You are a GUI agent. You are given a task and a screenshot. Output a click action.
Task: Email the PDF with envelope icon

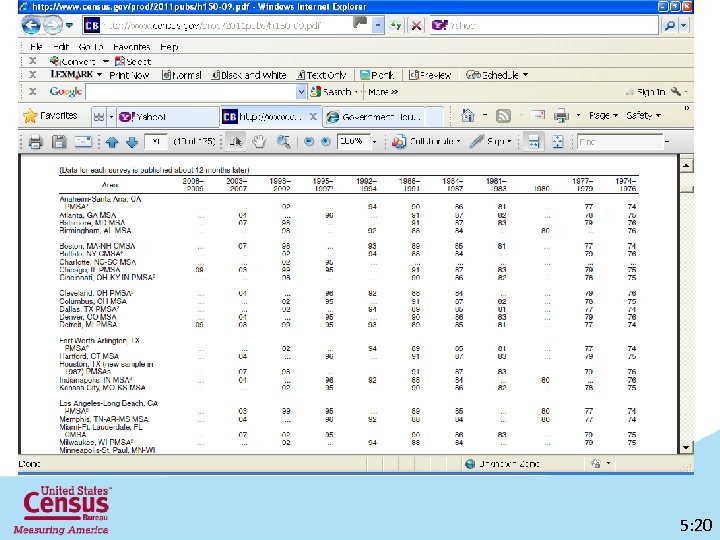[x=83, y=142]
